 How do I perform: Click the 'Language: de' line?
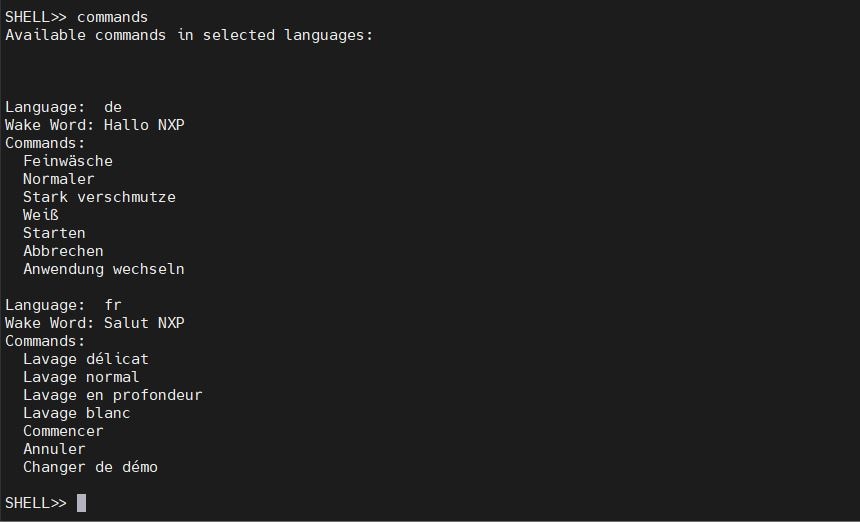[63, 107]
